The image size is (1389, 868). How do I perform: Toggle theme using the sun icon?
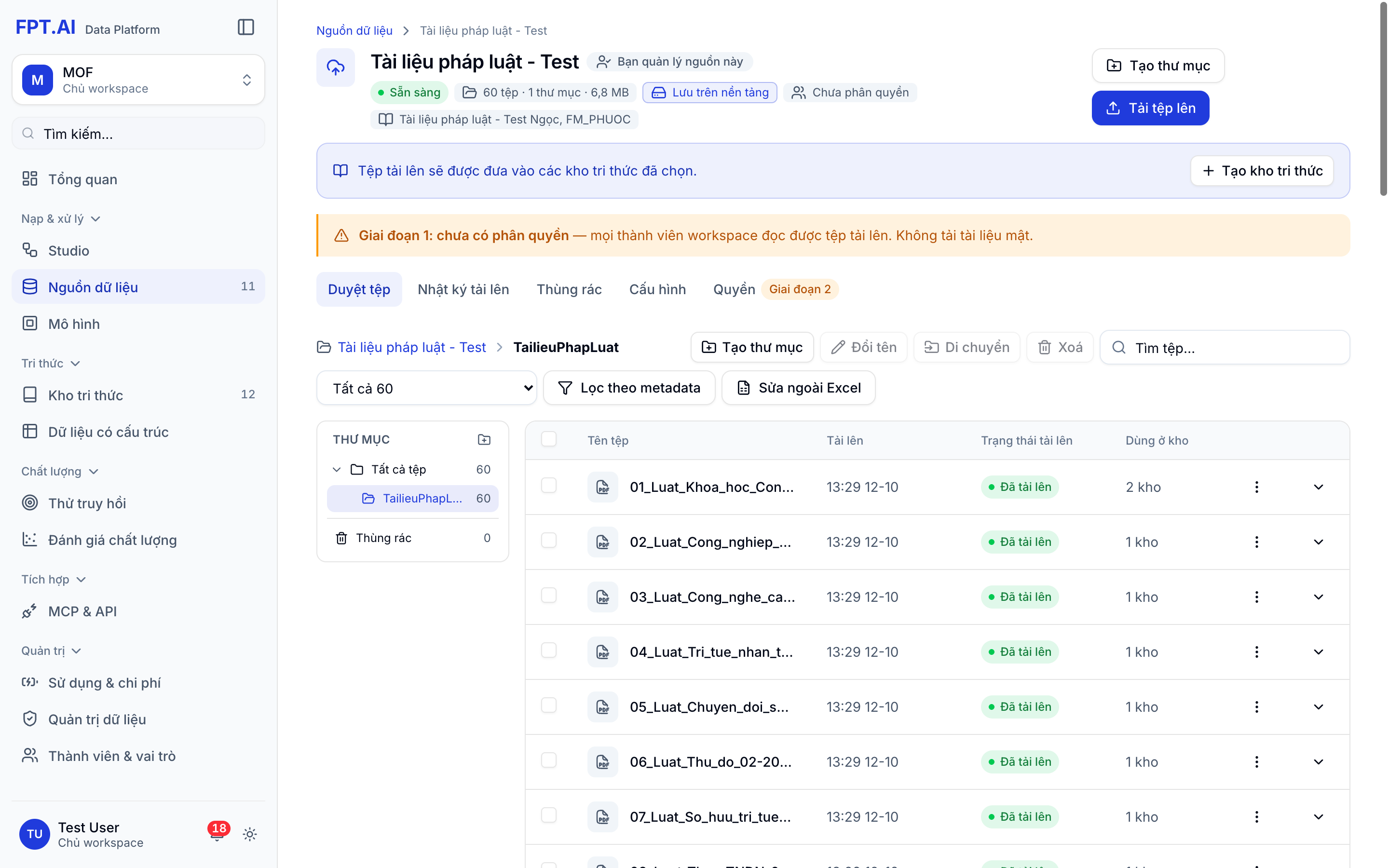tap(250, 834)
